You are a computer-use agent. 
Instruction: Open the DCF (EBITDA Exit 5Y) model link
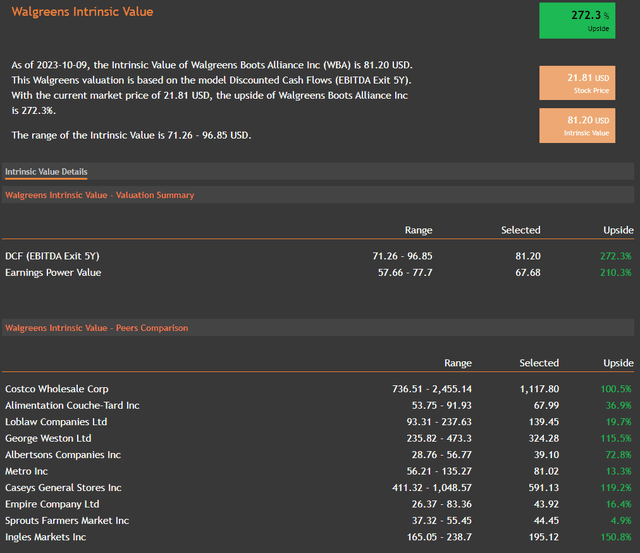tap(52, 257)
